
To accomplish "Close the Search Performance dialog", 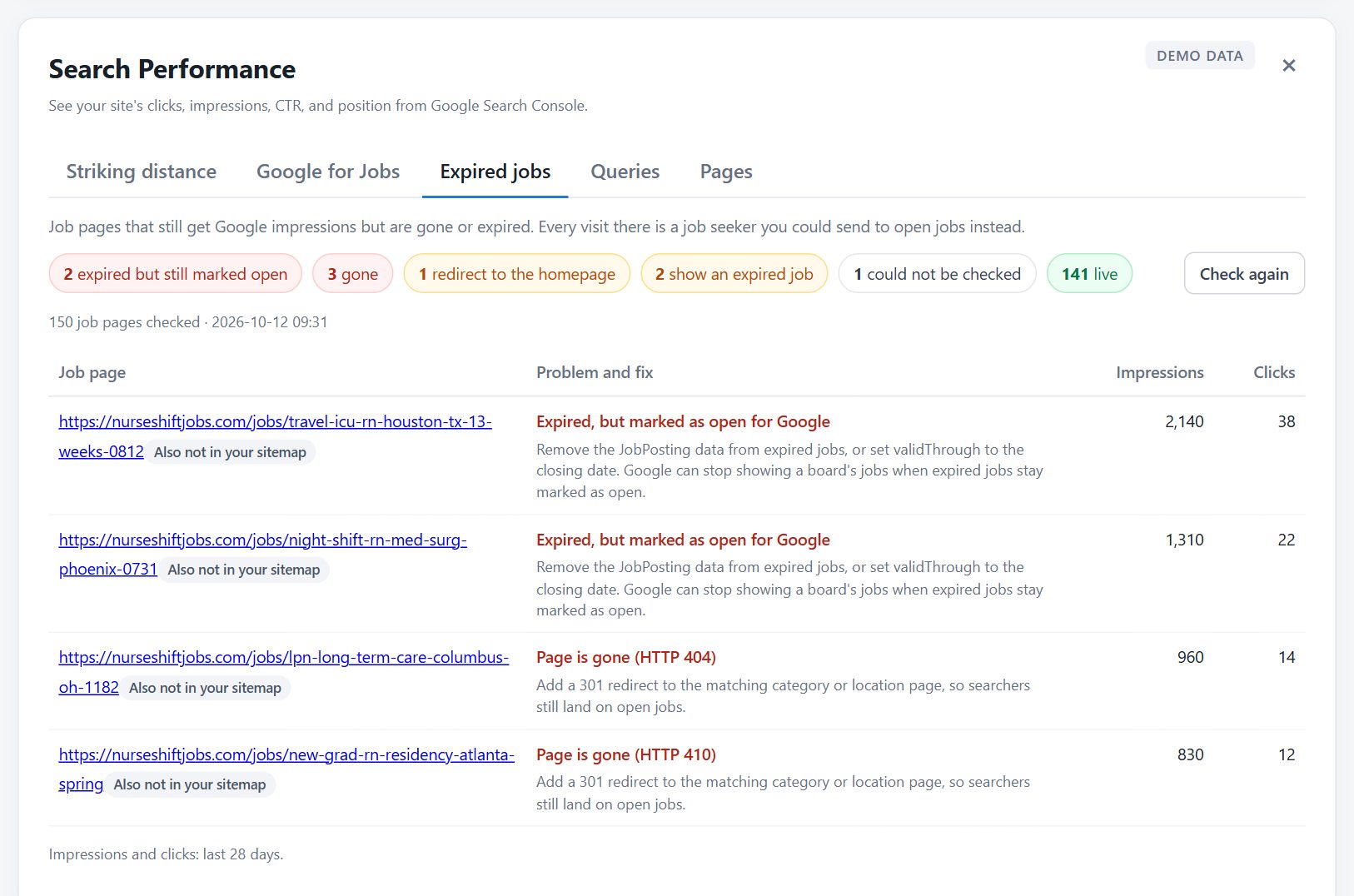I will (1288, 66).
